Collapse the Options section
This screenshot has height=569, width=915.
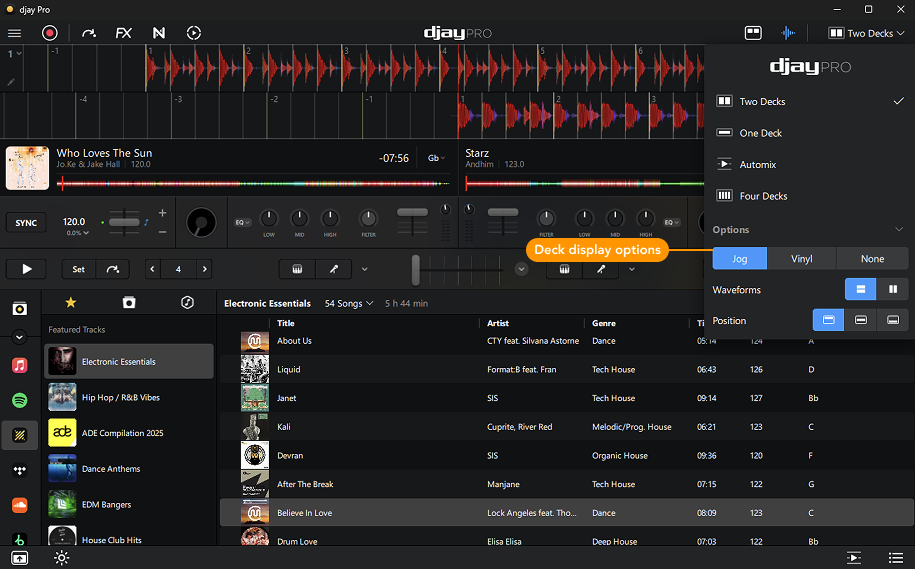point(899,229)
